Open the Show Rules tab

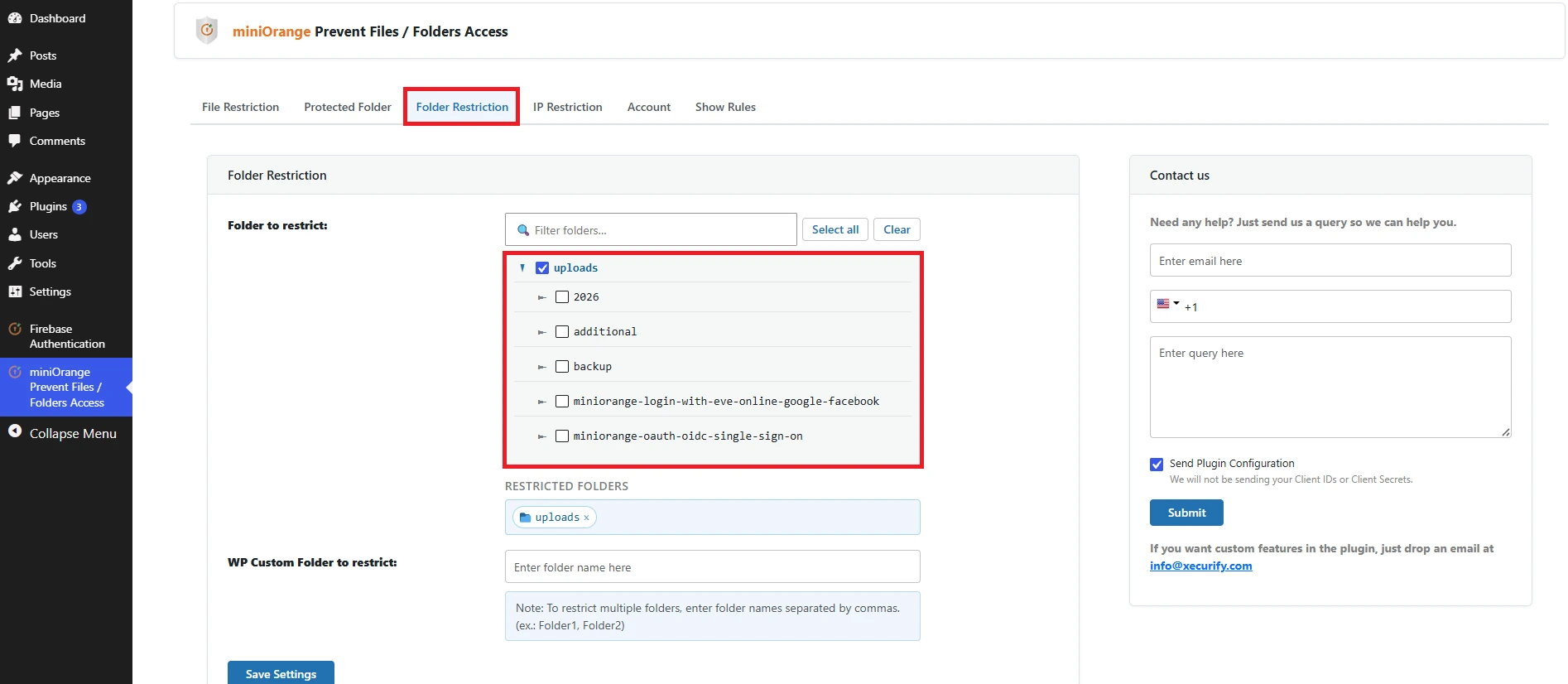725,107
